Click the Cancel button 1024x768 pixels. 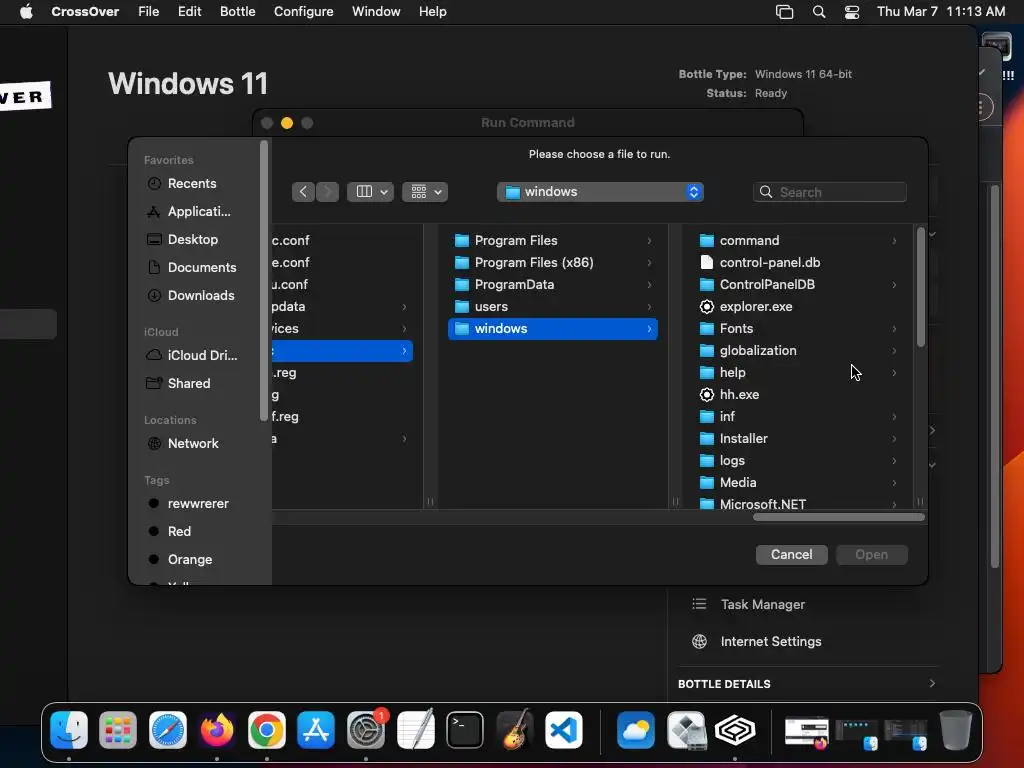pyautogui.click(x=792, y=554)
